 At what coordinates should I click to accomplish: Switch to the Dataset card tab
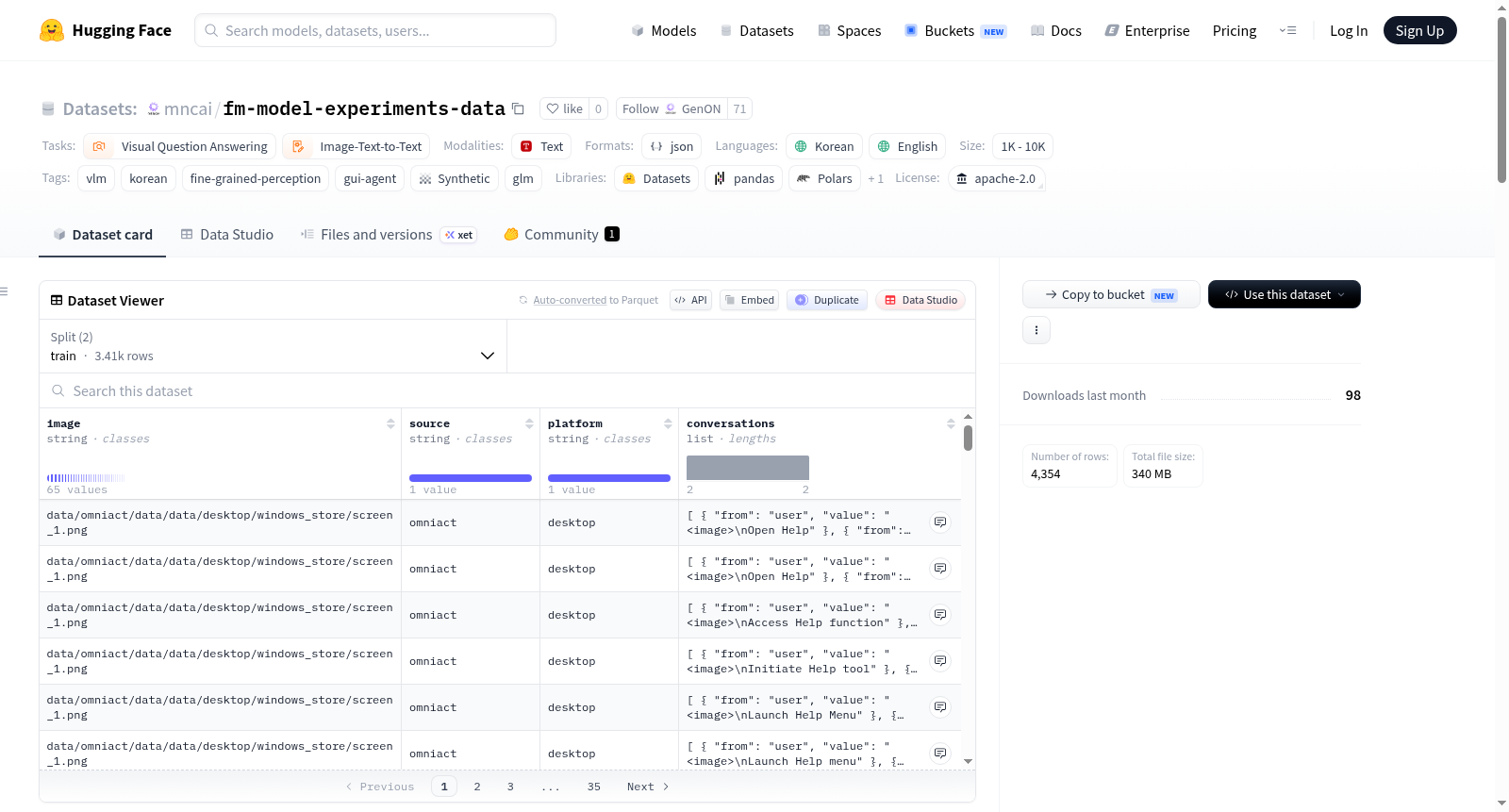[103, 235]
